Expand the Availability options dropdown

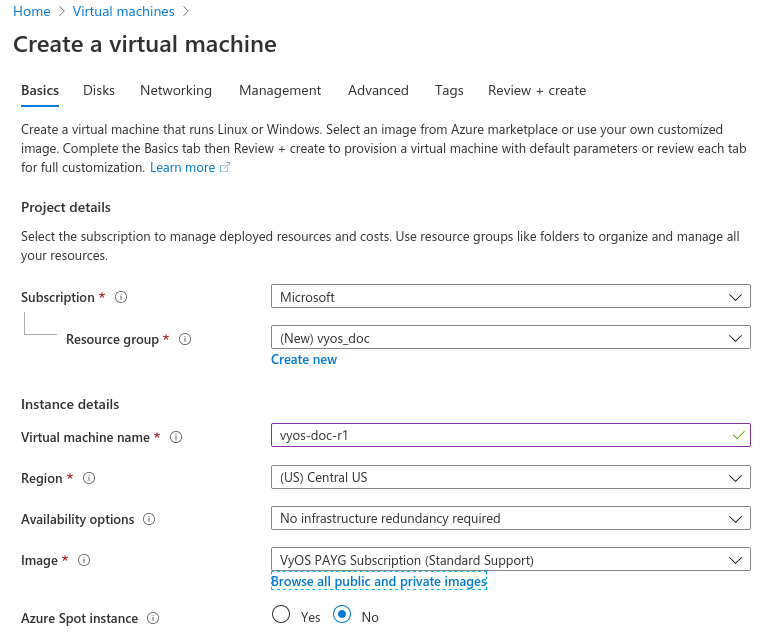tap(510, 518)
